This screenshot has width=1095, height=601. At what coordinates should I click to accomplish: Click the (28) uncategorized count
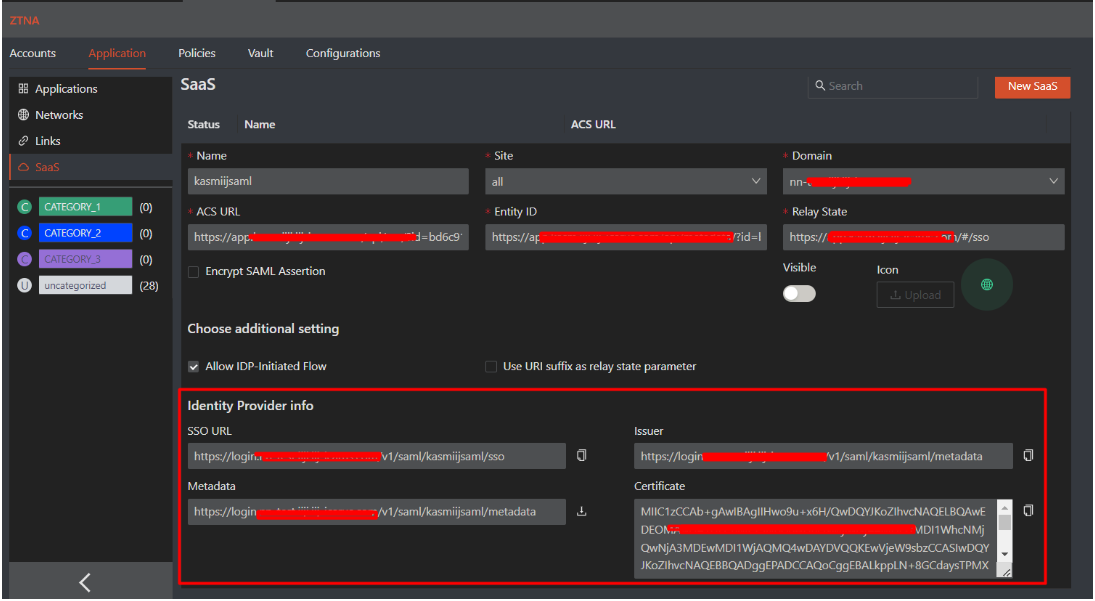coord(149,285)
